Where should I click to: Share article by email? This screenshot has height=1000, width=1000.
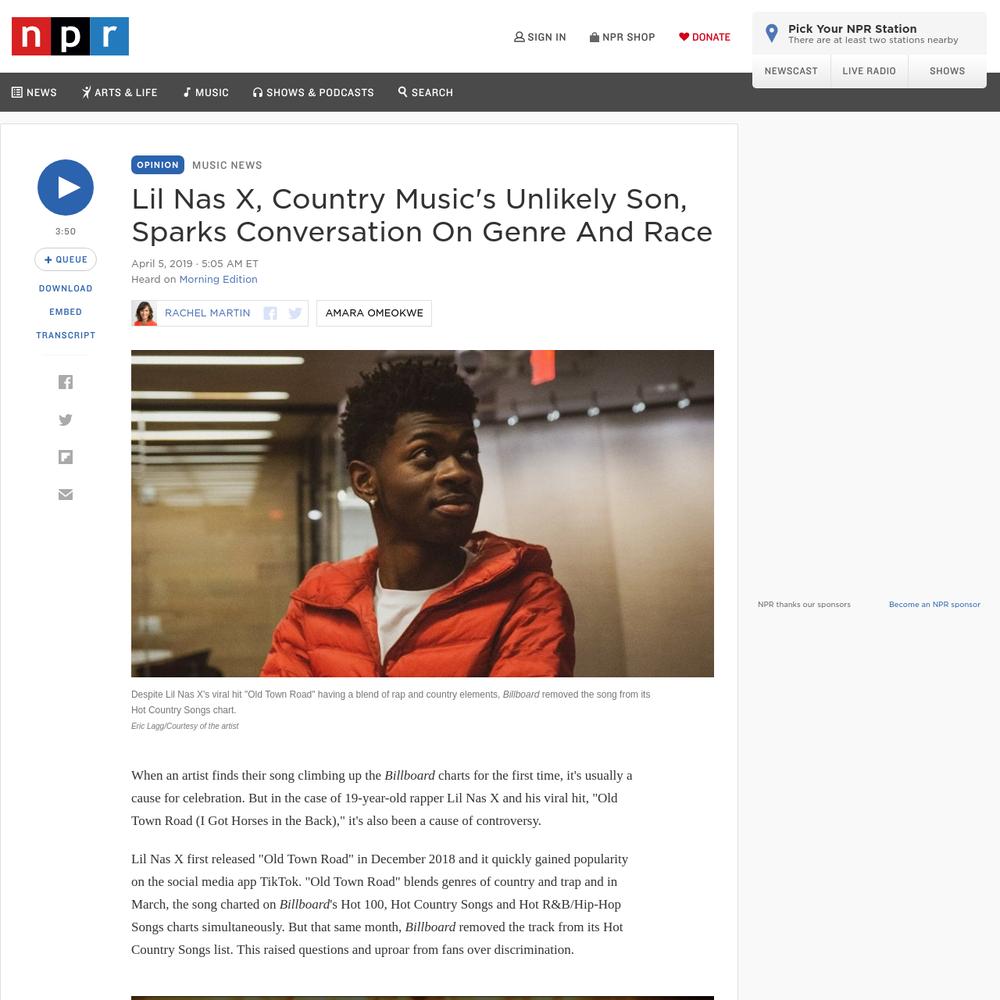(66, 494)
